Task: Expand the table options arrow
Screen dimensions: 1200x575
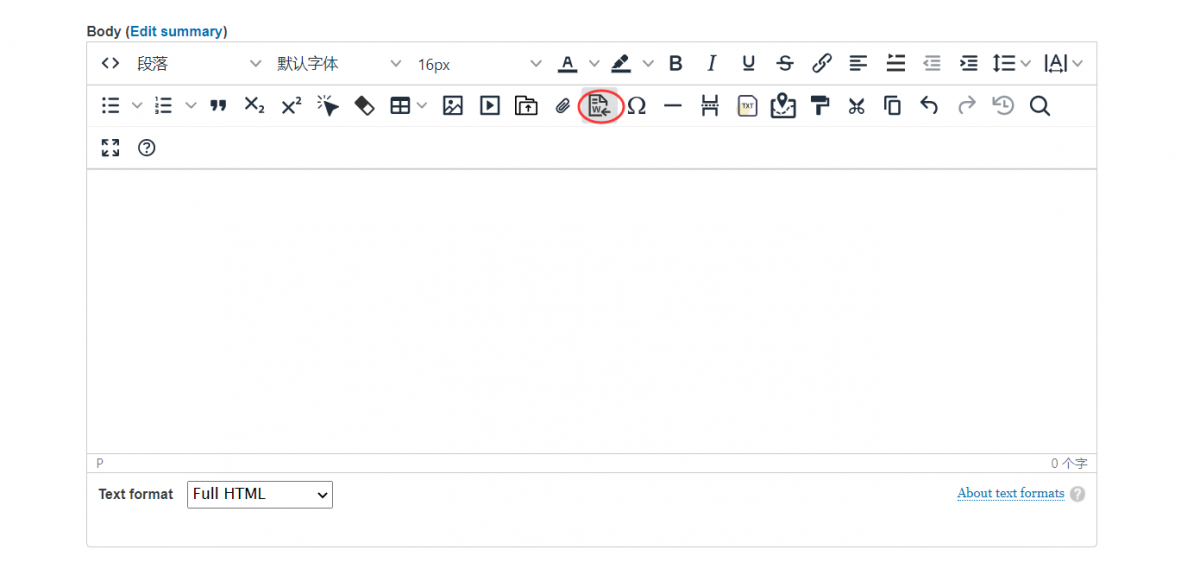Action: (x=423, y=106)
